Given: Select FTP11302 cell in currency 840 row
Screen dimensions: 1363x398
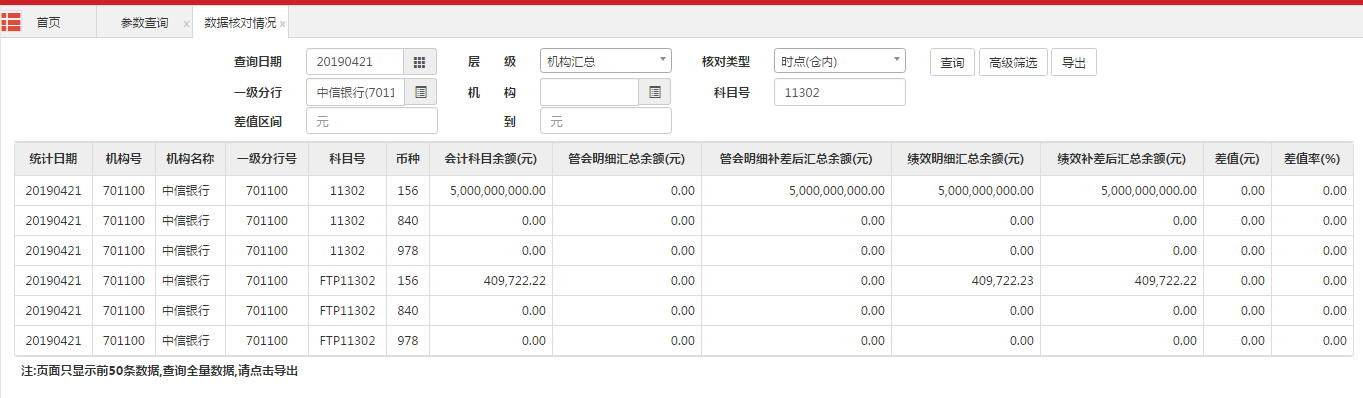Looking at the screenshot, I should tap(347, 311).
